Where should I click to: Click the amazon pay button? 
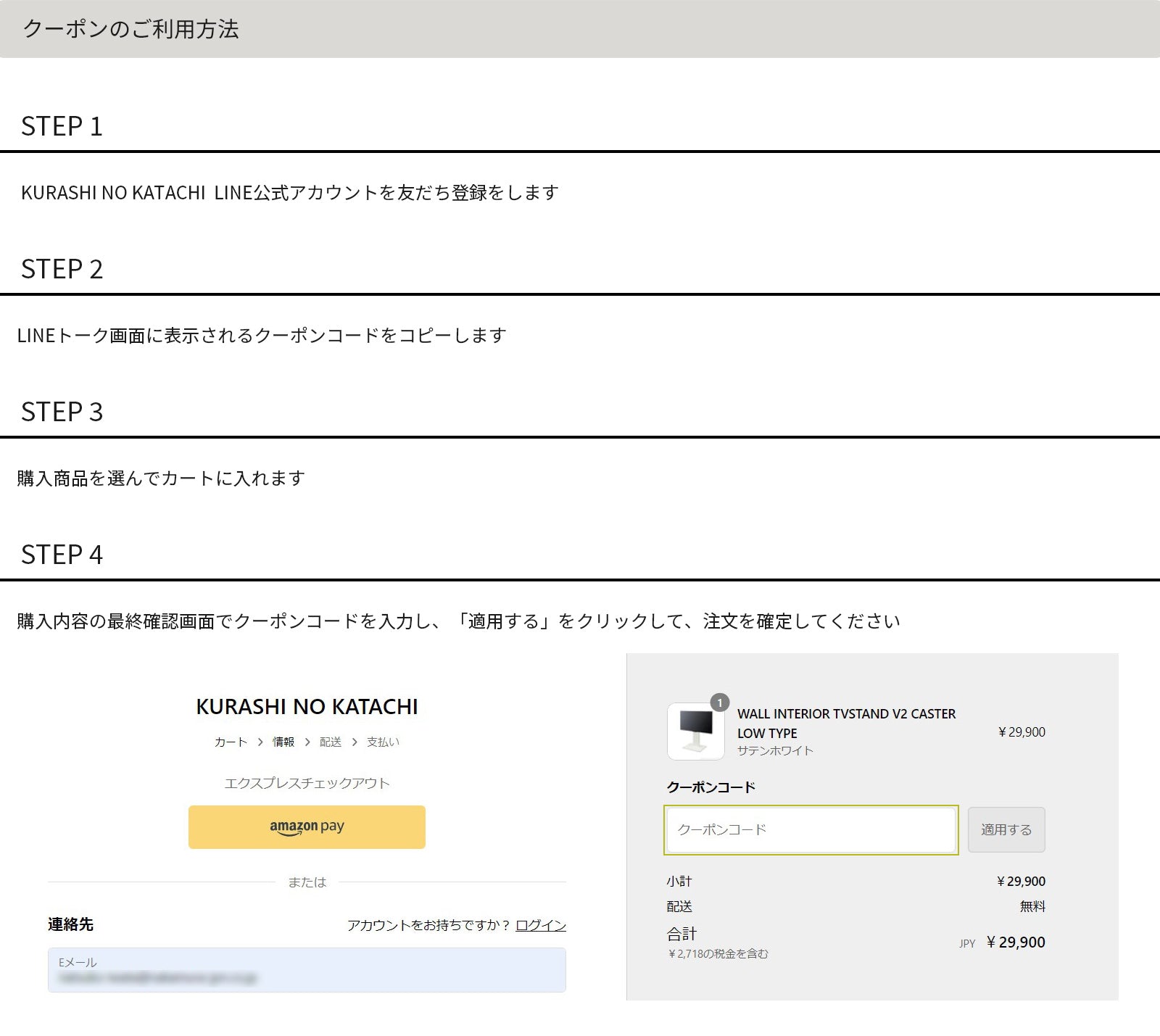[x=307, y=826]
